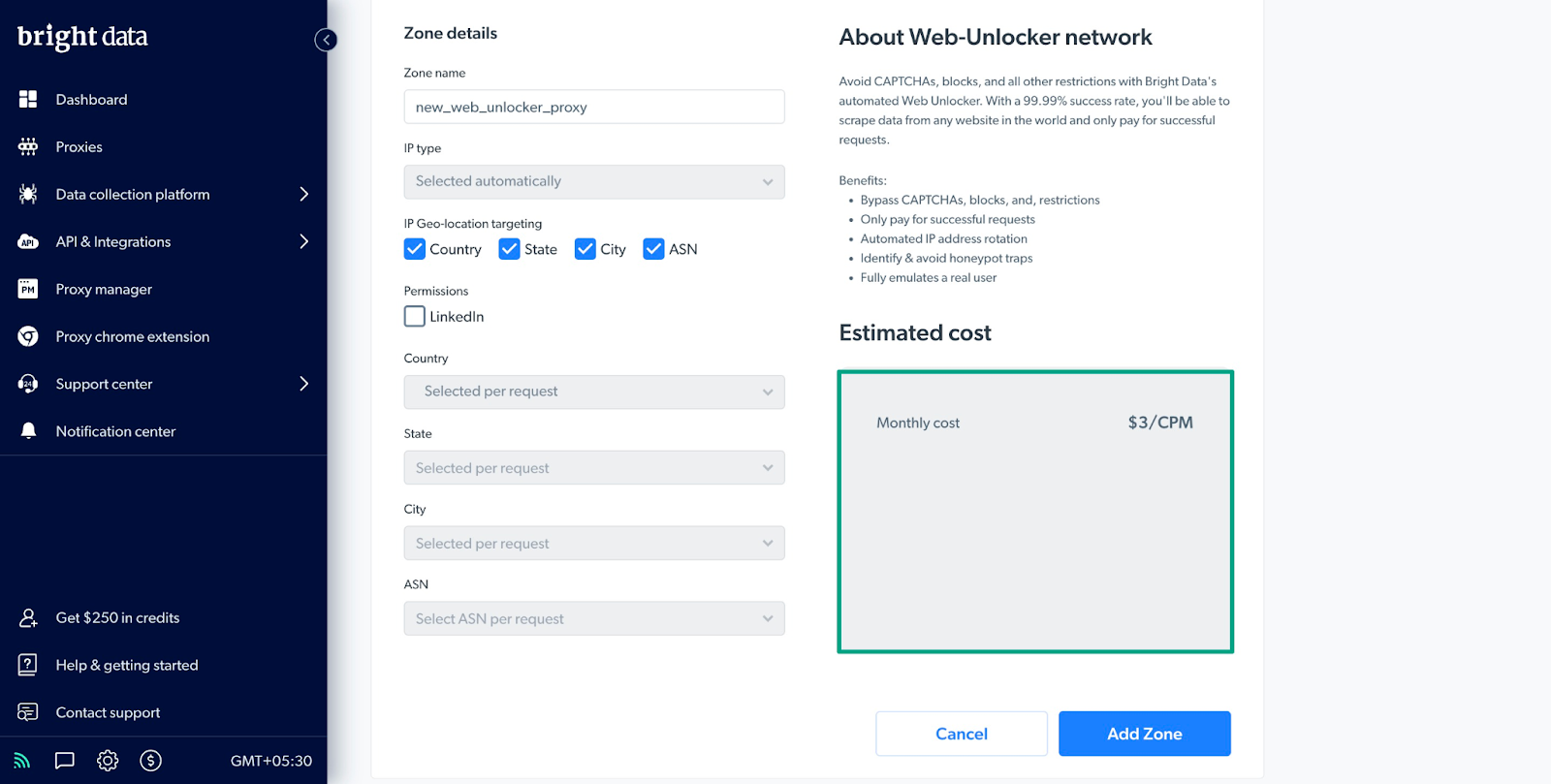Click the Notification center bell icon
This screenshot has width=1551, height=784.
pos(28,431)
